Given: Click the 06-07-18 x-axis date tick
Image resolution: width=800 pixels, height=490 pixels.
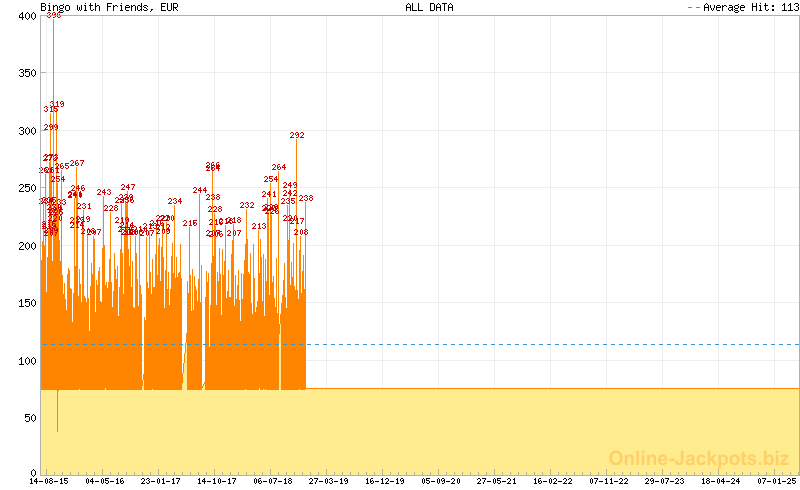Looking at the screenshot, I should pos(273,481).
